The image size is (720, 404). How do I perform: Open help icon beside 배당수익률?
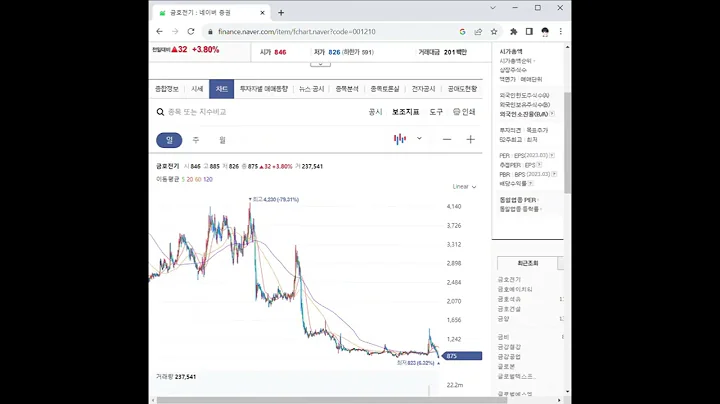click(530, 184)
